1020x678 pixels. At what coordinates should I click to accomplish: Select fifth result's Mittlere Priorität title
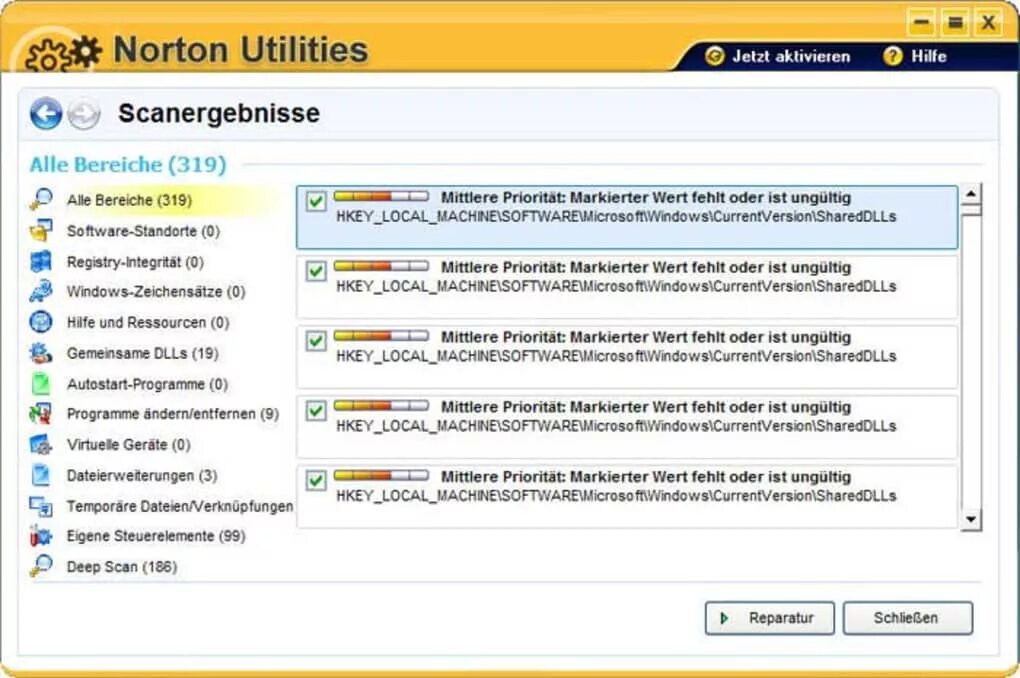646,477
